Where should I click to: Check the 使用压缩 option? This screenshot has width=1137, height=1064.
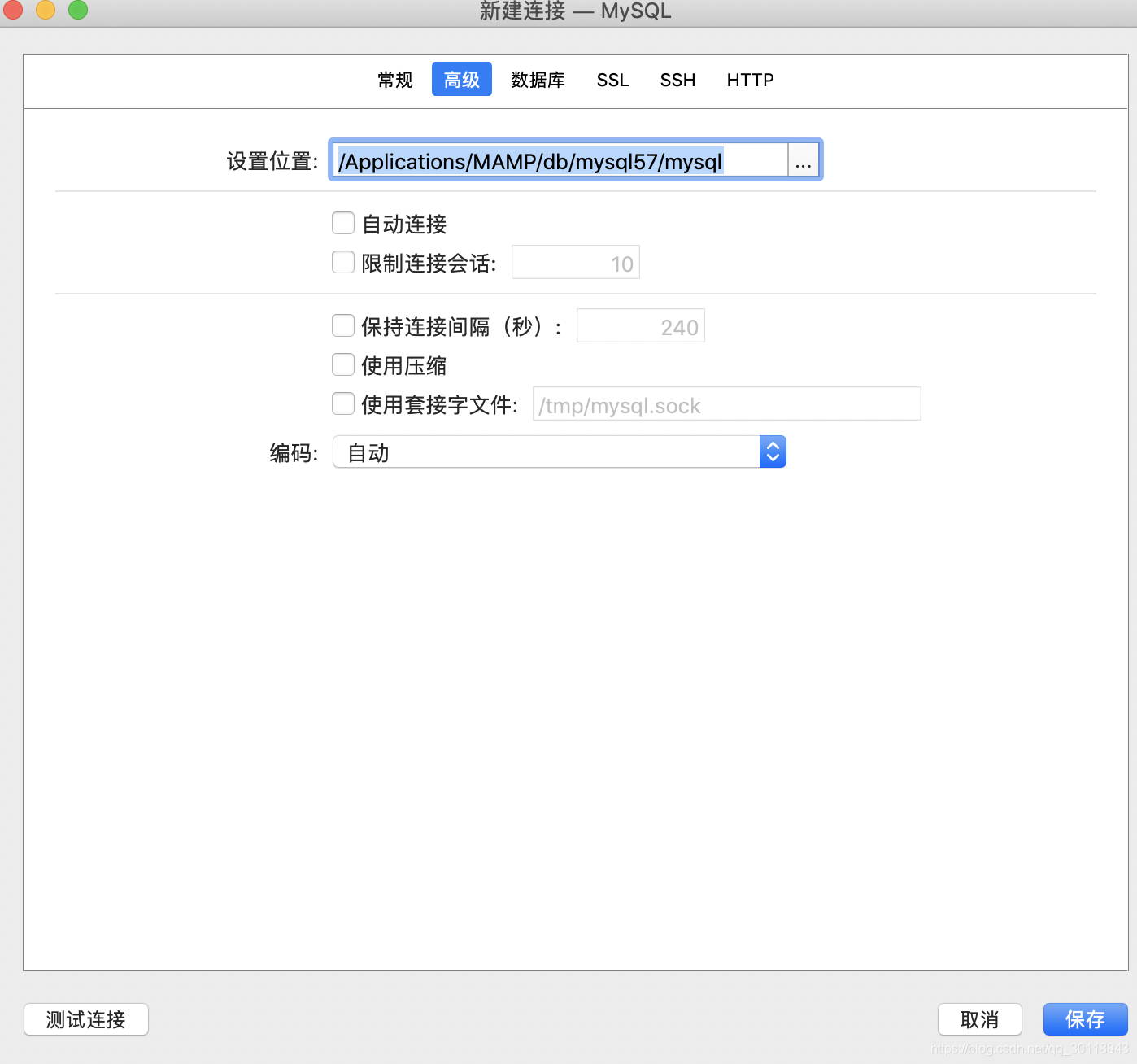[x=343, y=364]
